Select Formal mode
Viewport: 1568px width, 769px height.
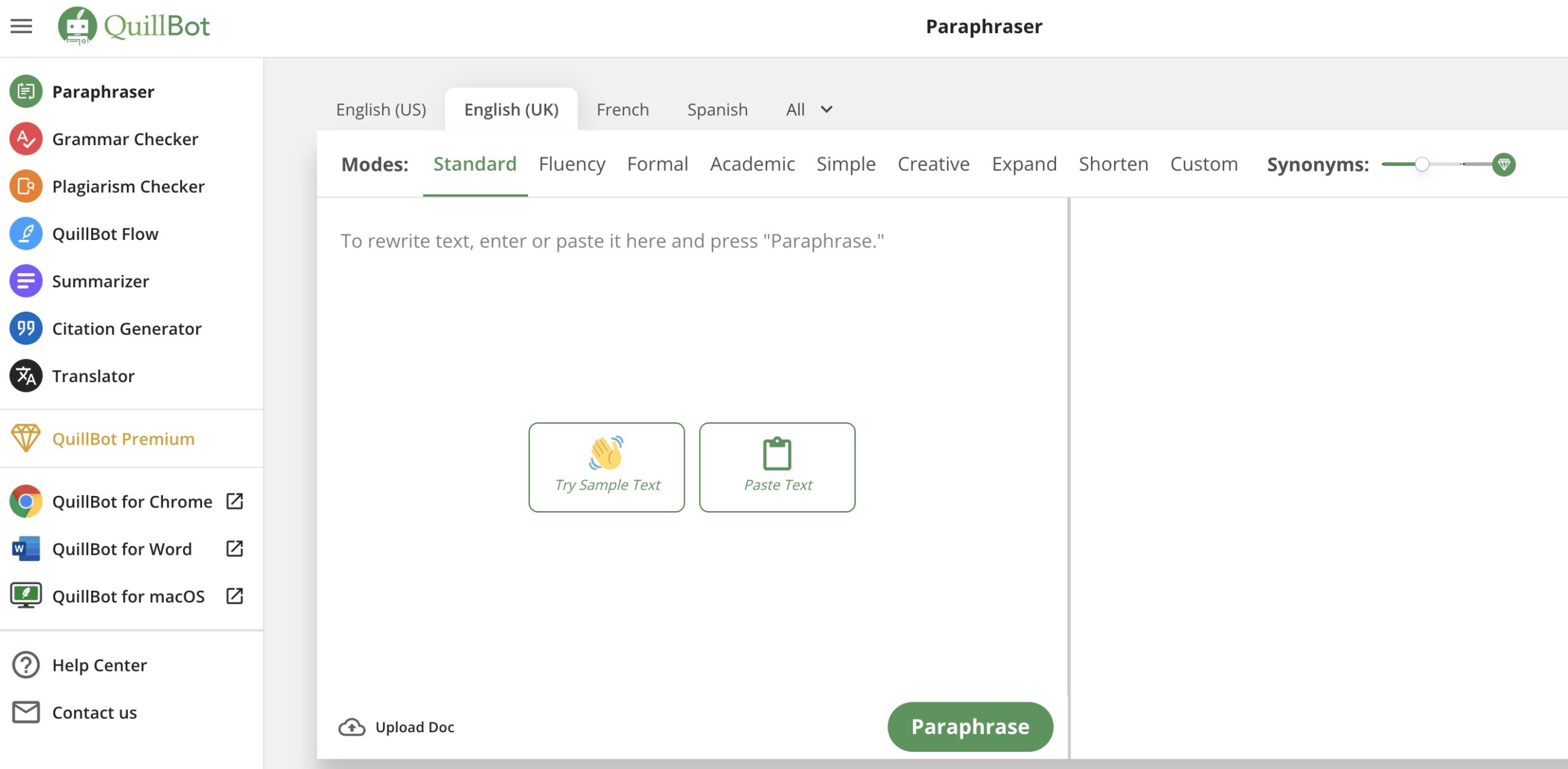click(x=658, y=164)
